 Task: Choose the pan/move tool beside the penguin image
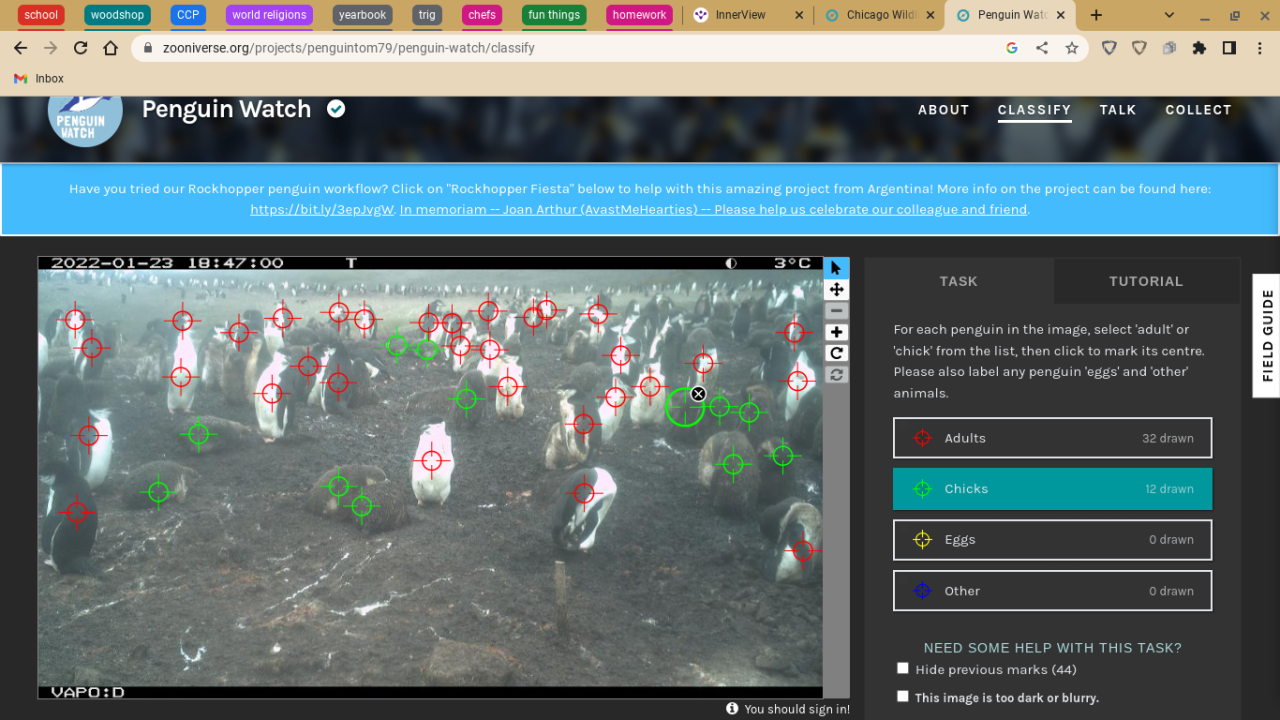(x=837, y=290)
